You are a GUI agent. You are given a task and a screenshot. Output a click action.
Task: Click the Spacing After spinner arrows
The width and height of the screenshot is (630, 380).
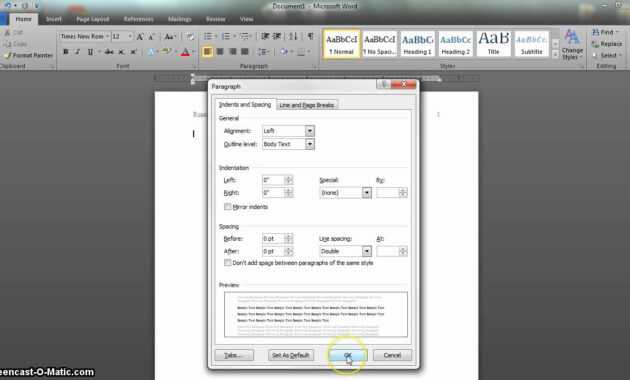(288, 251)
